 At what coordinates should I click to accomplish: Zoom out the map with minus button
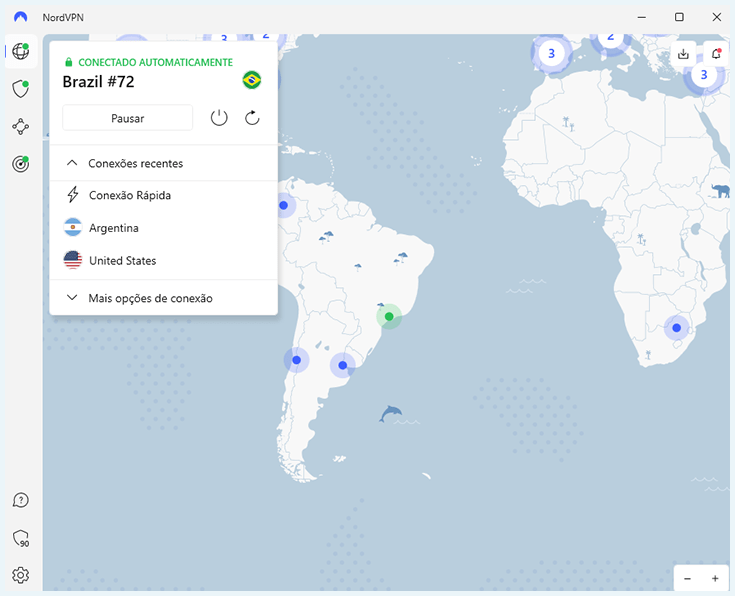(687, 579)
